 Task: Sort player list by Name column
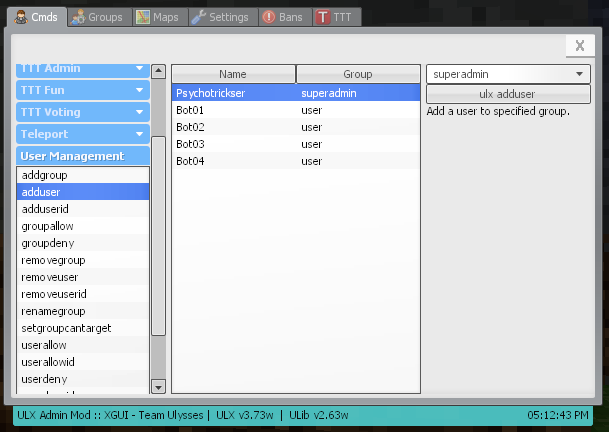tap(233, 74)
